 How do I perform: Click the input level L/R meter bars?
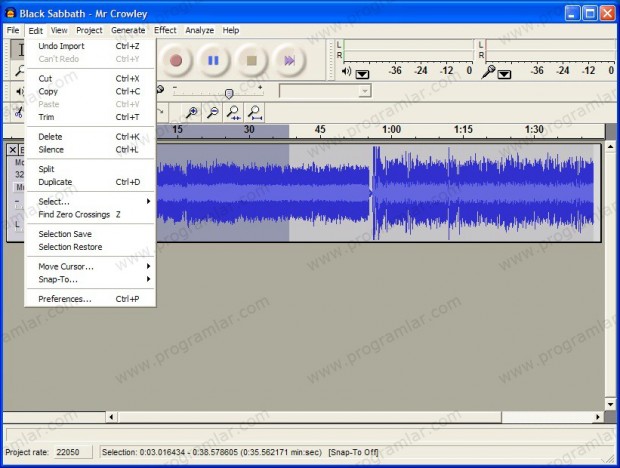[x=550, y=50]
